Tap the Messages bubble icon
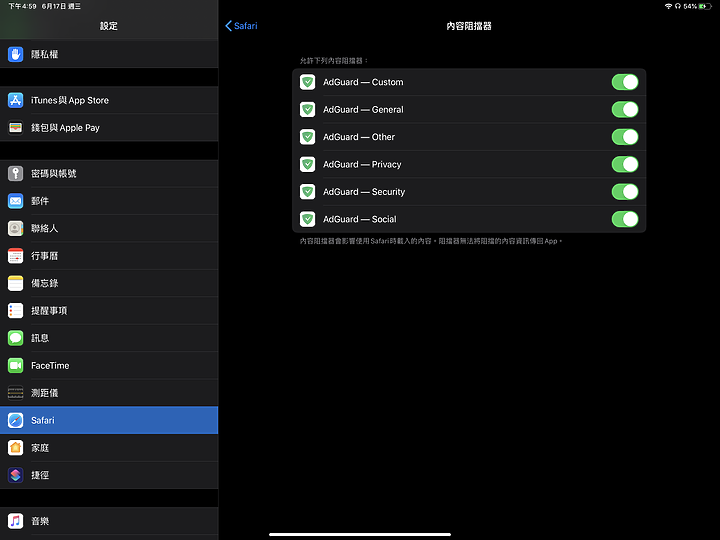720x540 pixels. pyautogui.click(x=16, y=338)
